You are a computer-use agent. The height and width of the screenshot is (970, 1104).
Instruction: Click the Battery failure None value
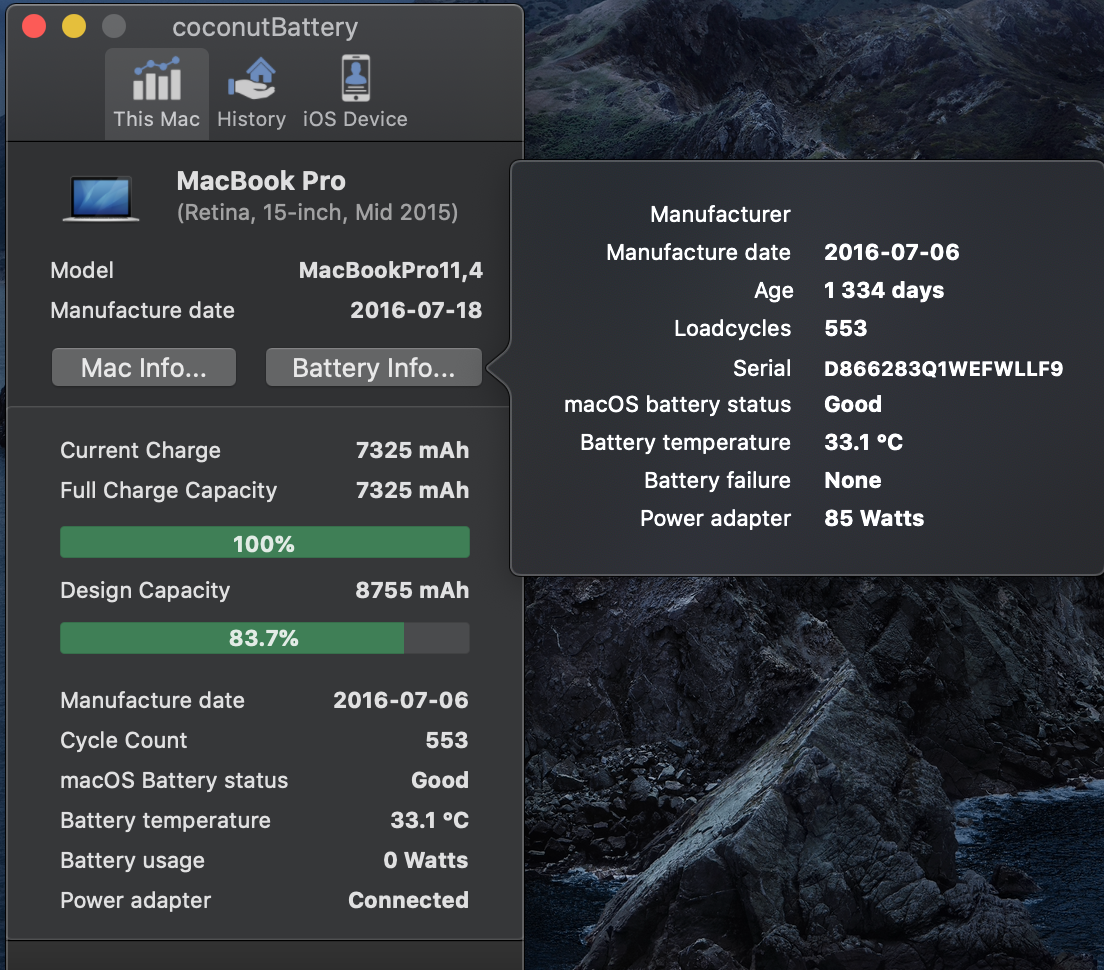(x=853, y=480)
